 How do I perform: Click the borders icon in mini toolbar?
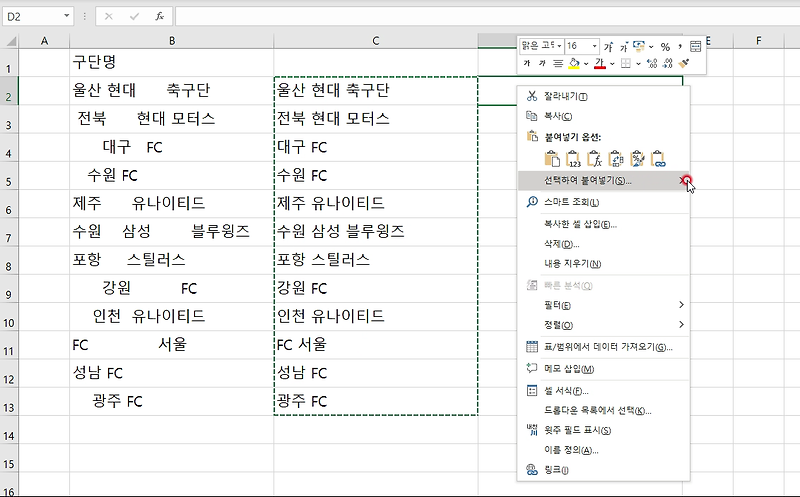click(x=626, y=63)
